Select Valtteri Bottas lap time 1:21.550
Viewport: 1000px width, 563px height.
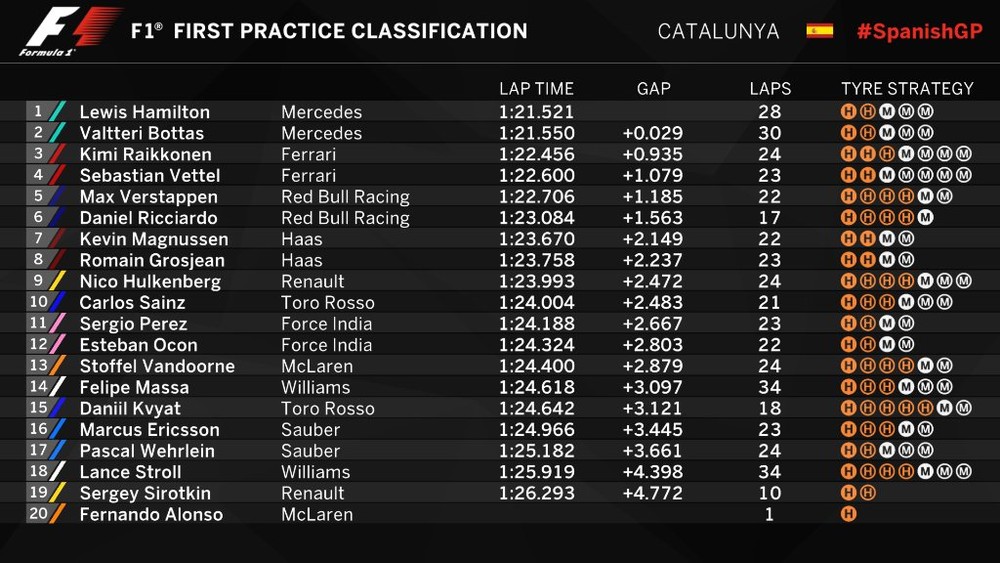point(536,133)
